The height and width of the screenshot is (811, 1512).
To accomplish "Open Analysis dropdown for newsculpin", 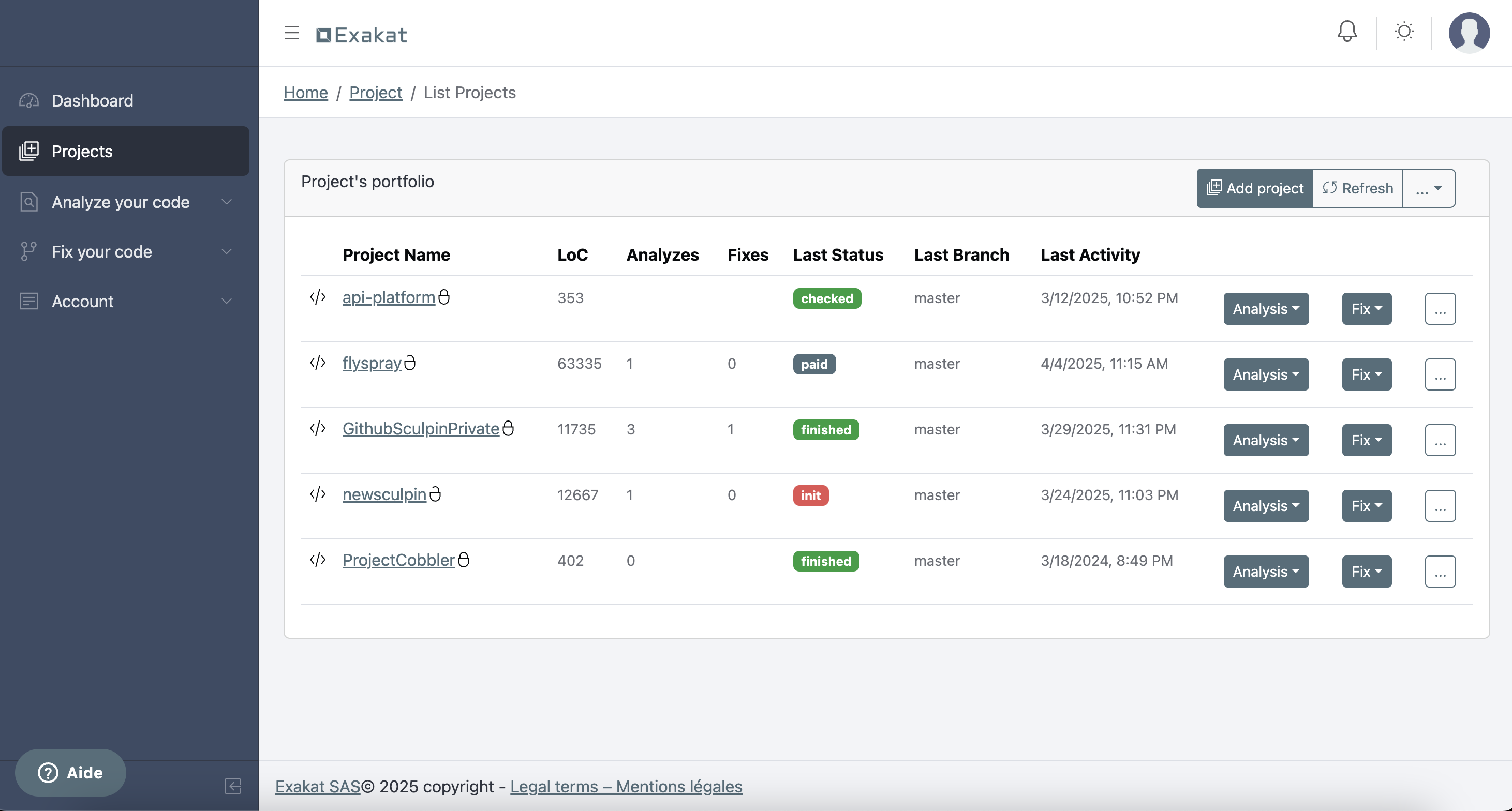I will [1266, 506].
